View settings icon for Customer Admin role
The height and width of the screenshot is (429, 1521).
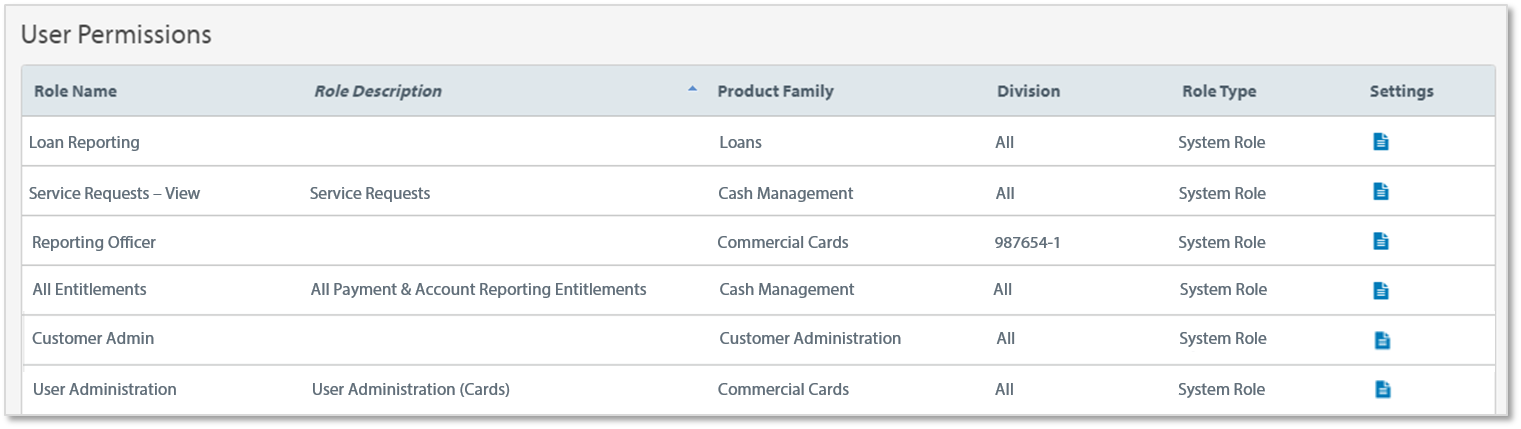point(1381,340)
